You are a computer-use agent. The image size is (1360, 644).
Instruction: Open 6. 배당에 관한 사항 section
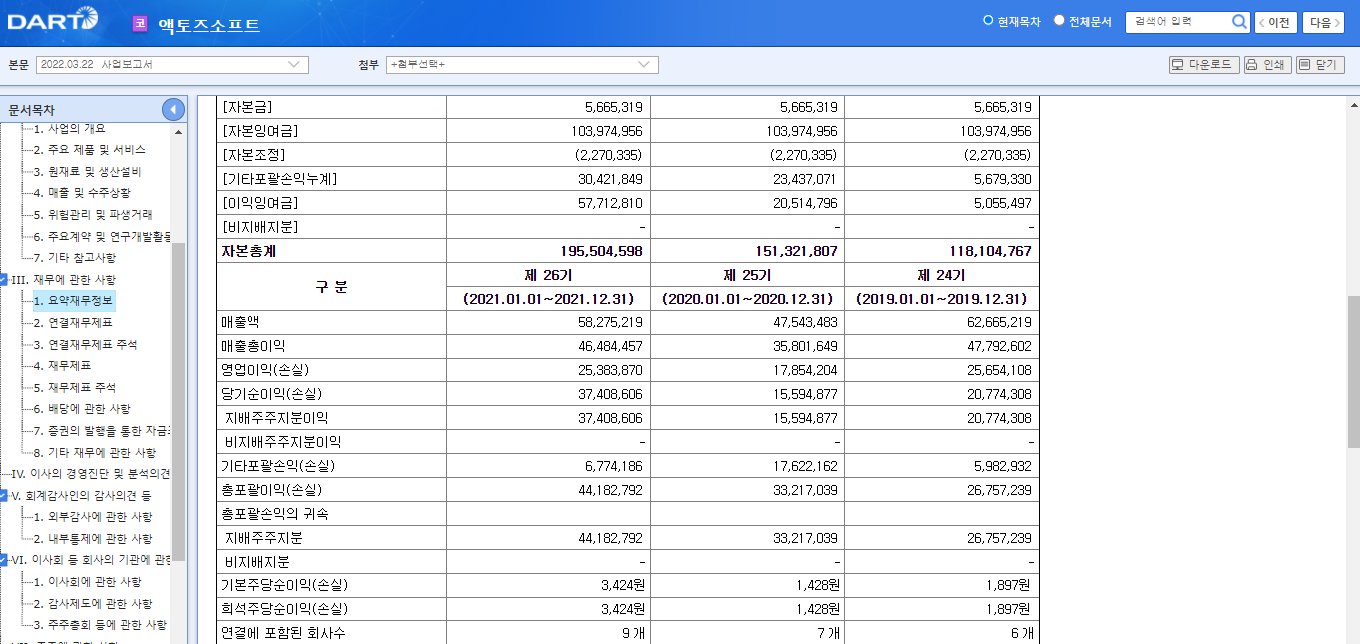(81, 409)
